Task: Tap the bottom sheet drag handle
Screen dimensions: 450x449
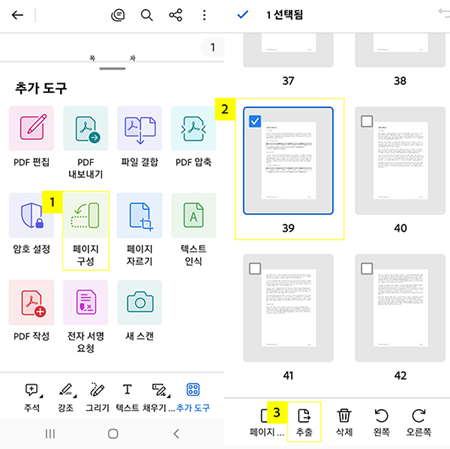Action: [112, 69]
